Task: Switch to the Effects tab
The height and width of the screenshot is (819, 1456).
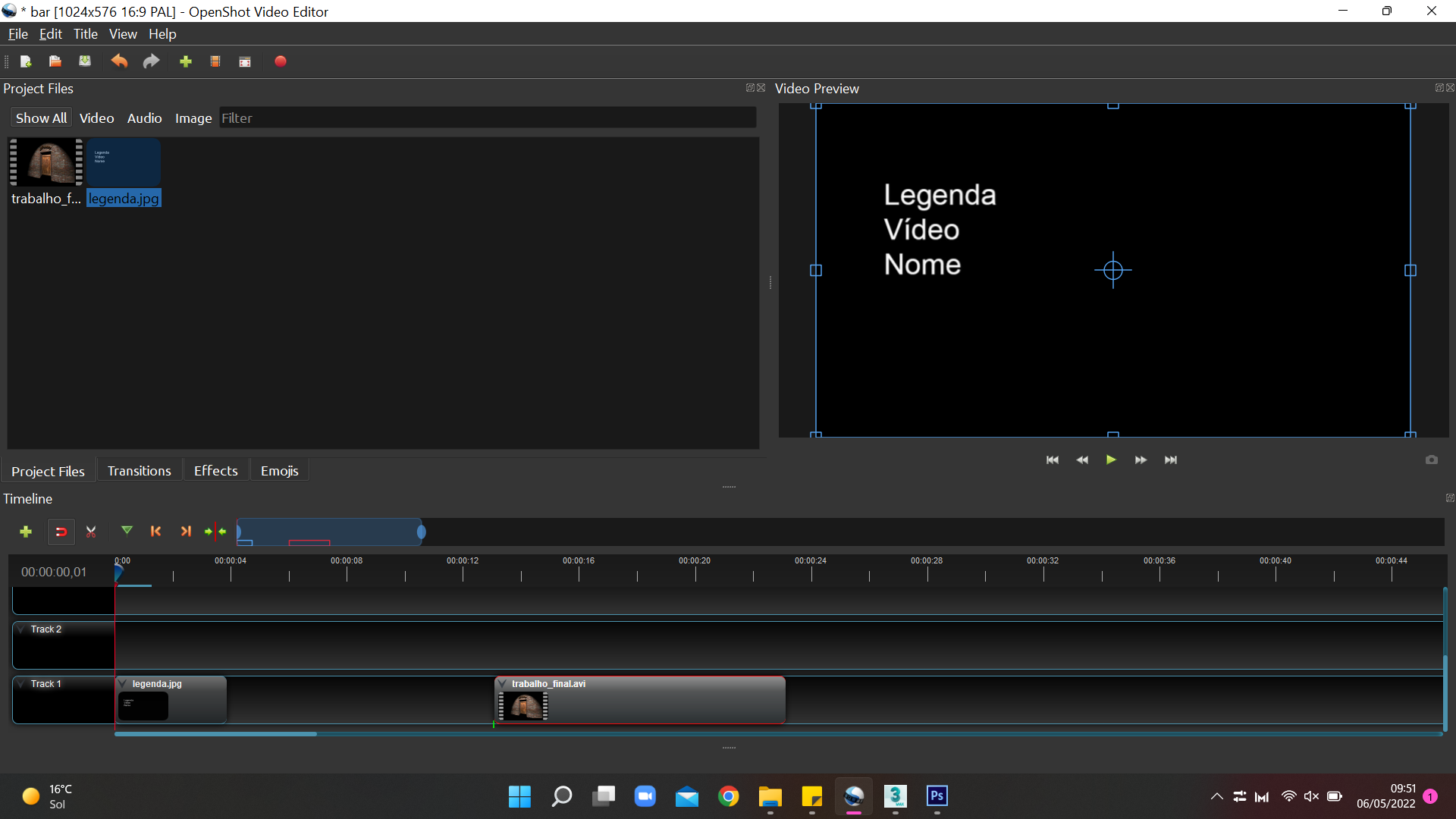Action: point(216,471)
